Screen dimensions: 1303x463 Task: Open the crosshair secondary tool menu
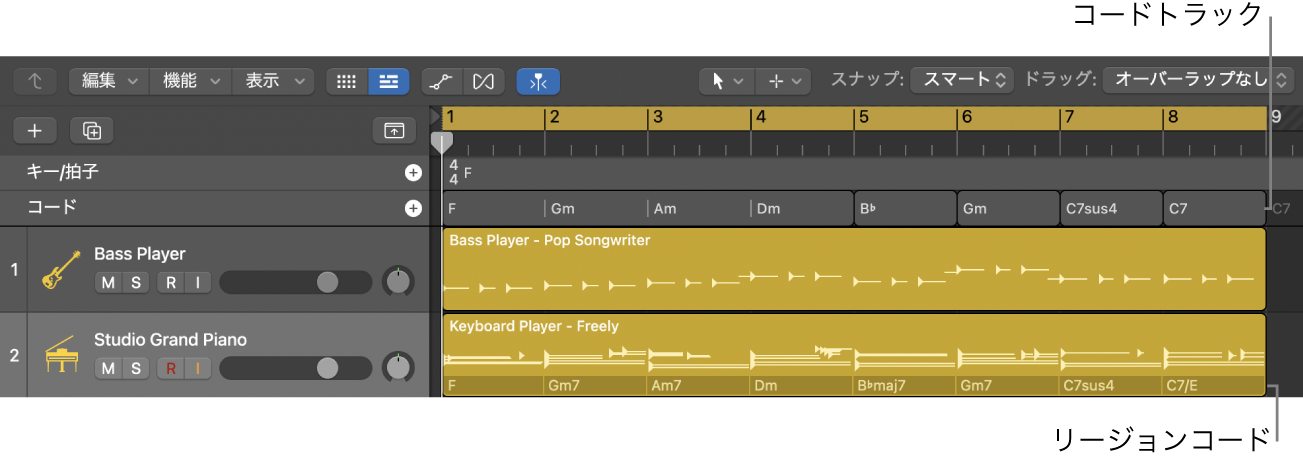[782, 81]
